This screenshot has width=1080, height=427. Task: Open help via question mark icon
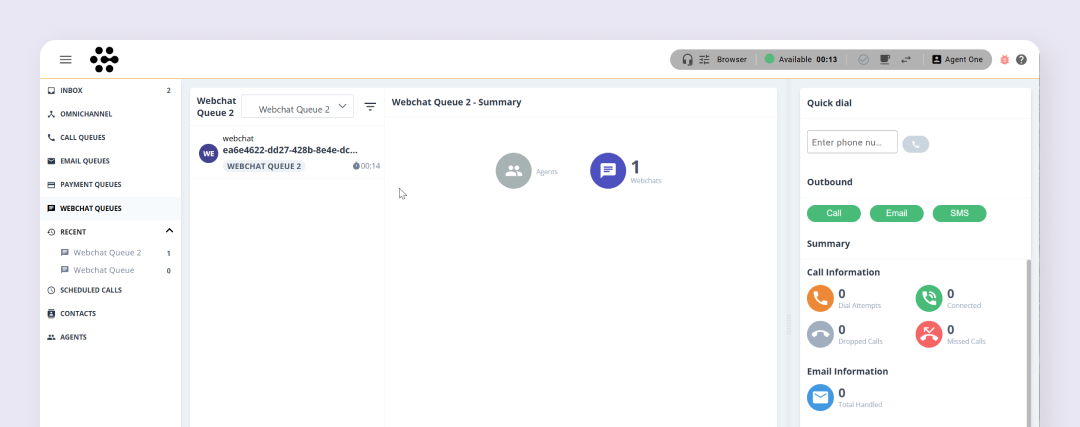pos(1021,60)
